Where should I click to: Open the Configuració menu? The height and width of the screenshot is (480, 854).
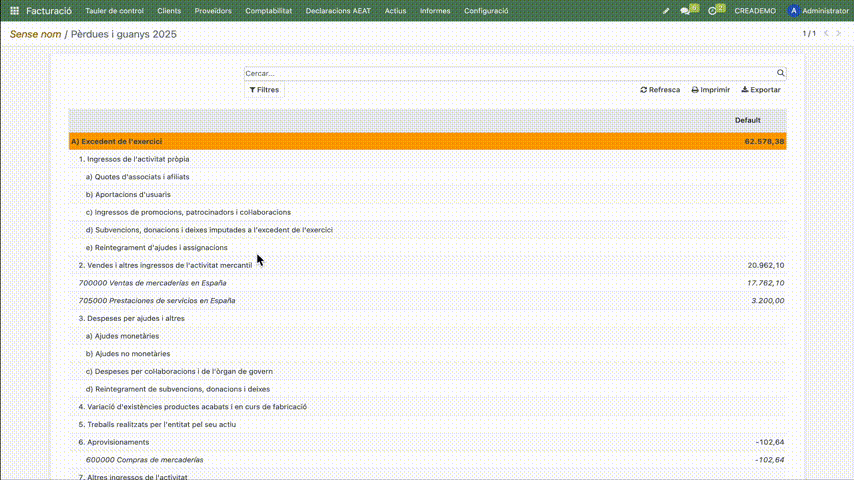click(x=486, y=11)
